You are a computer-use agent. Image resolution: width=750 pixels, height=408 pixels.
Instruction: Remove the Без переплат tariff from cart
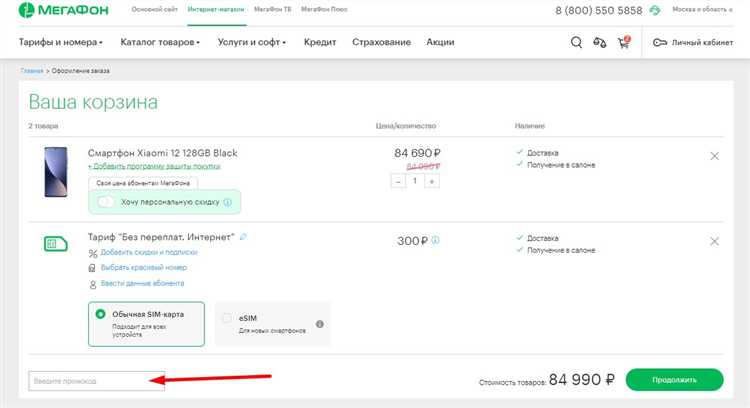tap(714, 242)
